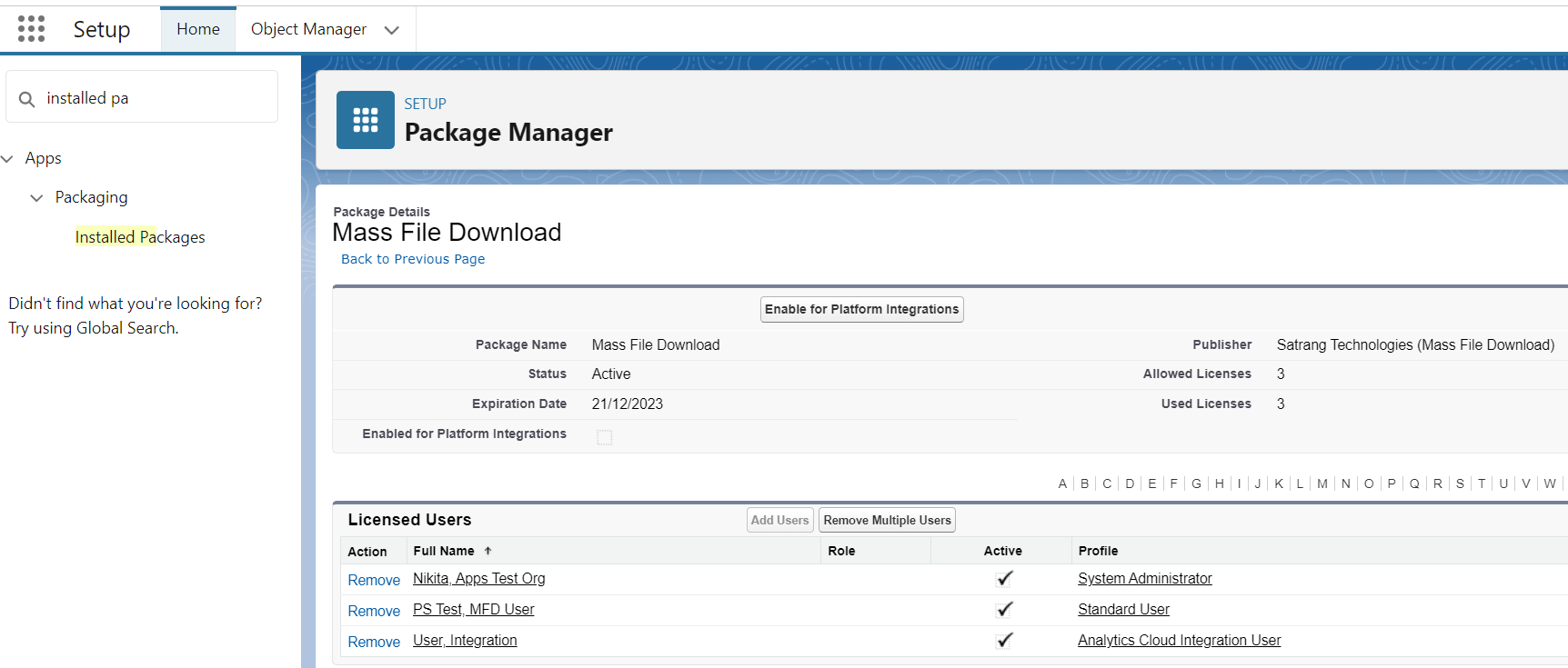Open Analytics Cloud Integration User profile
This screenshot has width=1568, height=668.
[x=1179, y=640]
